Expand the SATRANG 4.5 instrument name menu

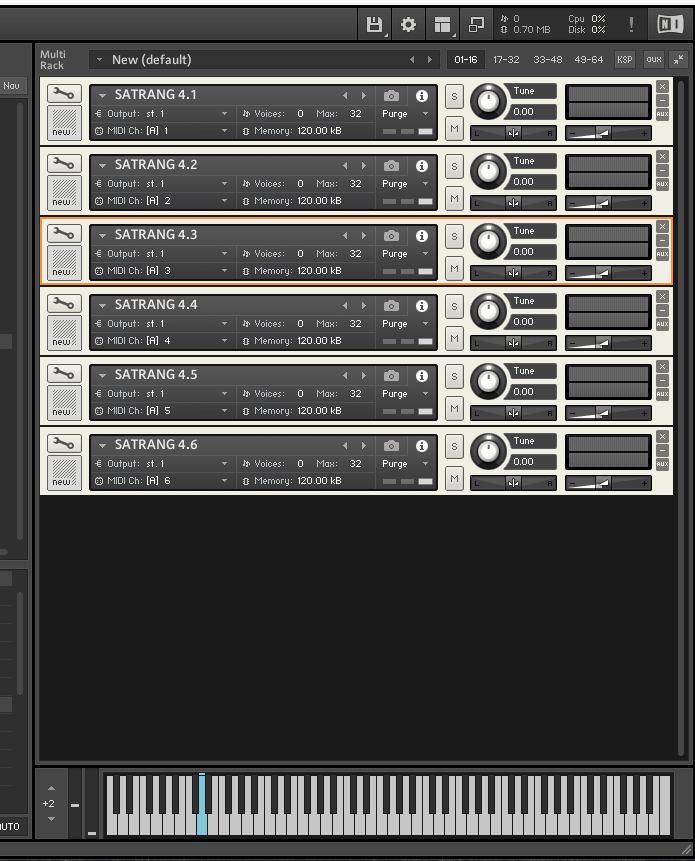[x=102, y=376]
